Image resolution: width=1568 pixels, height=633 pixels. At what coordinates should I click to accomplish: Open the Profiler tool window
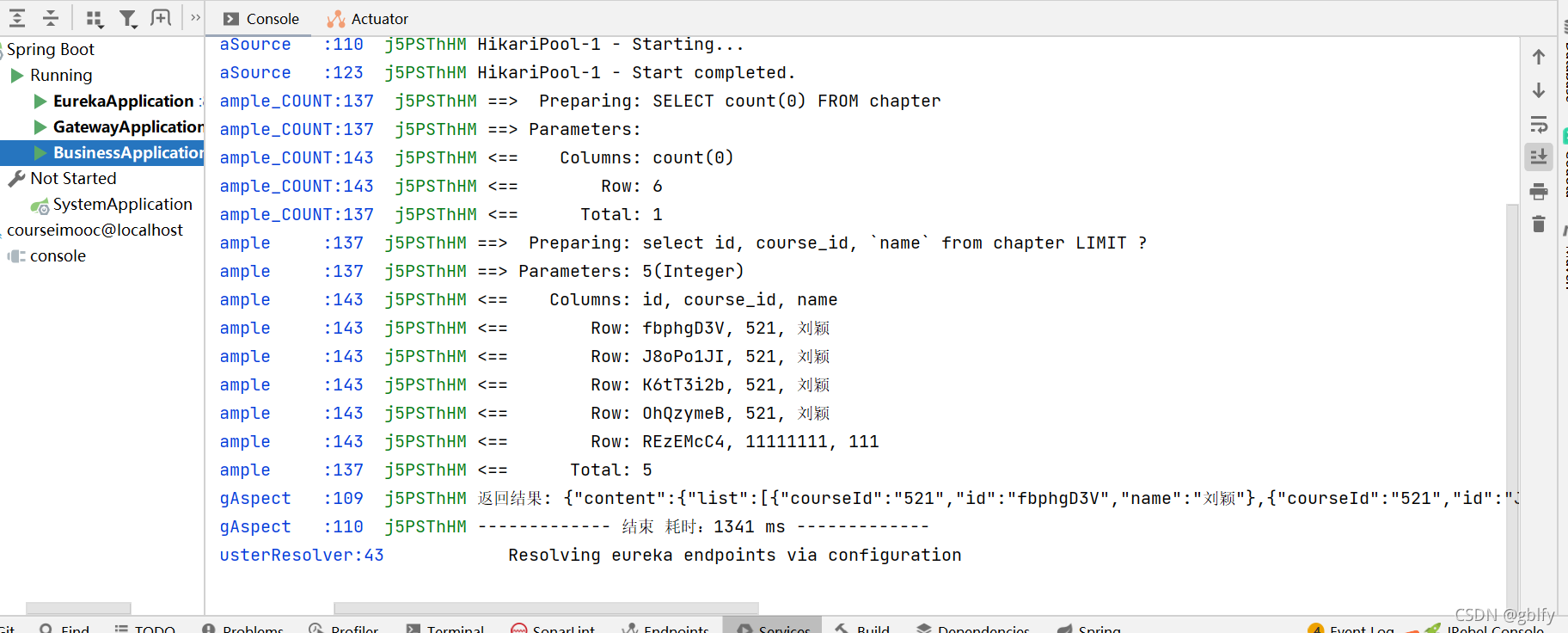click(344, 628)
